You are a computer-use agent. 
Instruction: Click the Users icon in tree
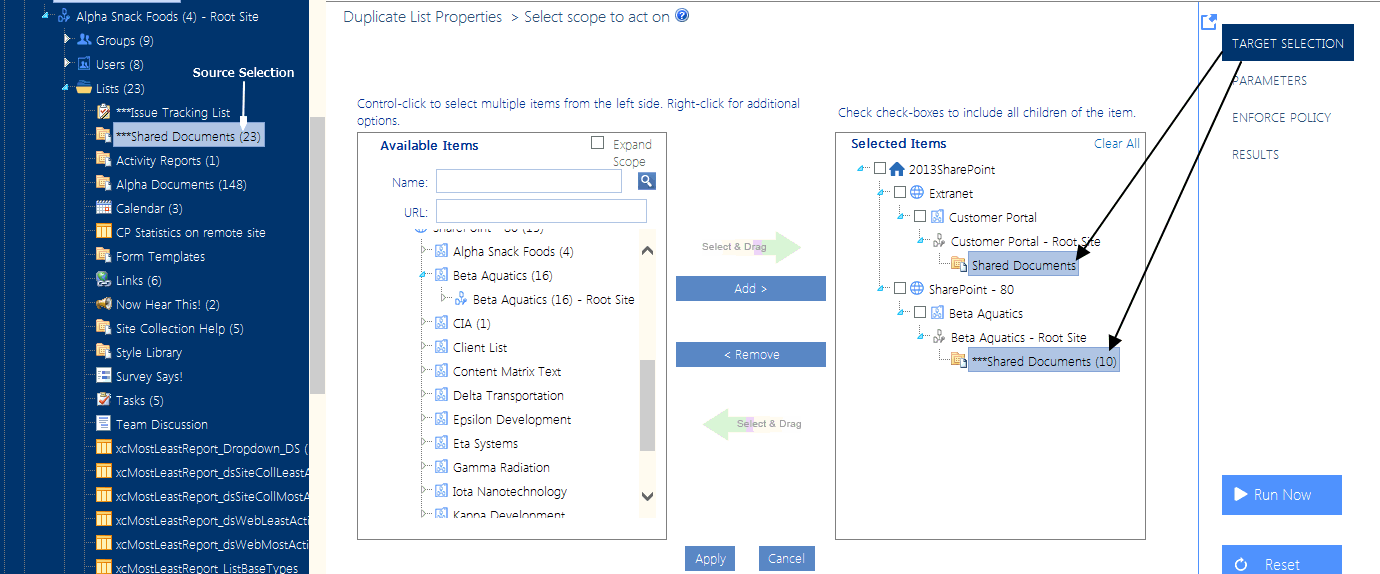(x=84, y=64)
